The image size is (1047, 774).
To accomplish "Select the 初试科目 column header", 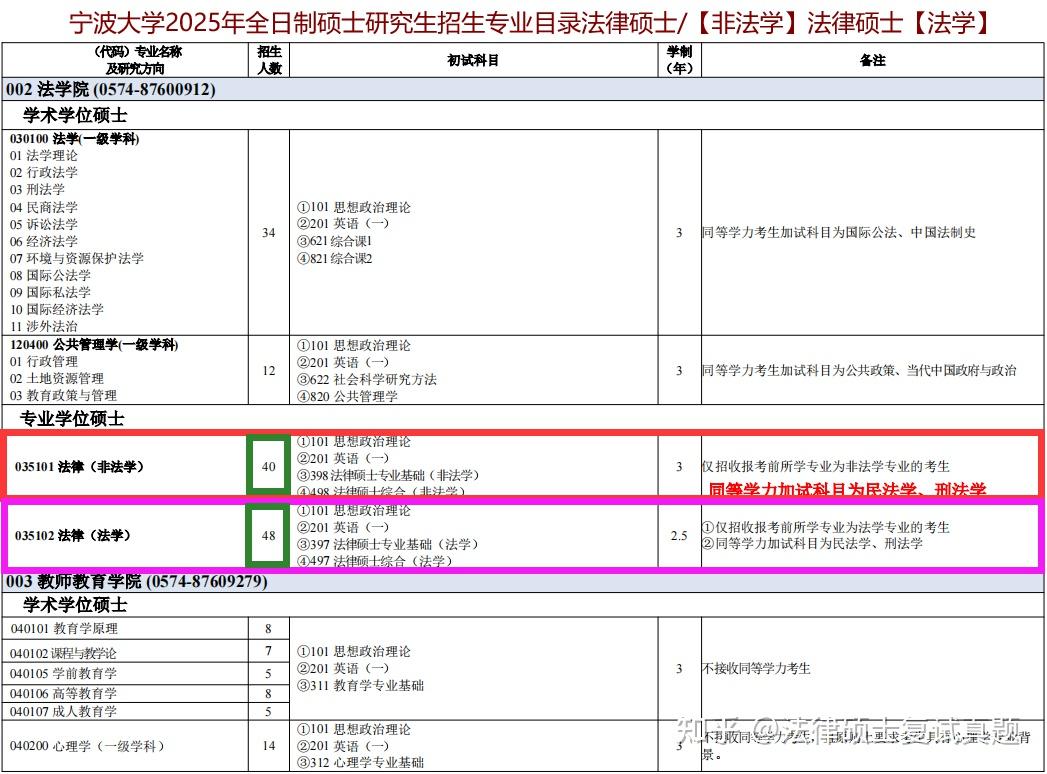I will (473, 60).
